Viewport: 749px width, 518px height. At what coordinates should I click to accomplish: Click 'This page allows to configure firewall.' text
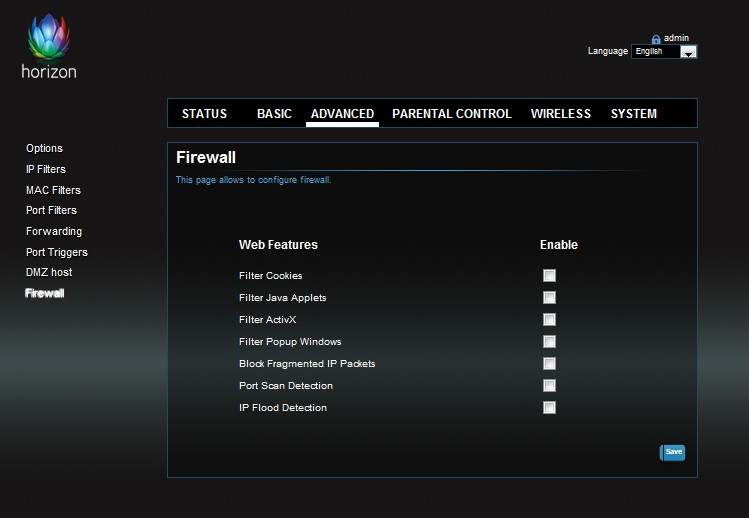tap(253, 180)
